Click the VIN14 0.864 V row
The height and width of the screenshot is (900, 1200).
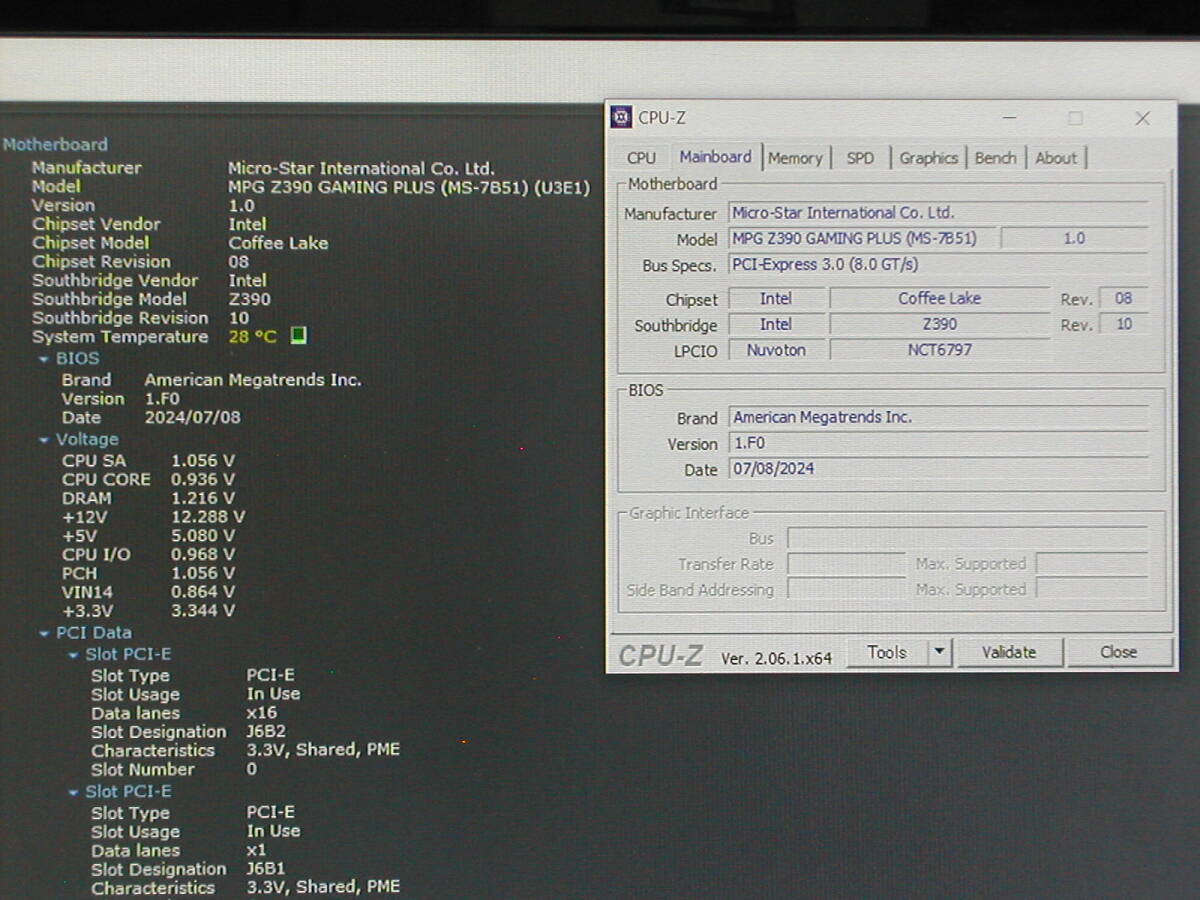point(148,592)
